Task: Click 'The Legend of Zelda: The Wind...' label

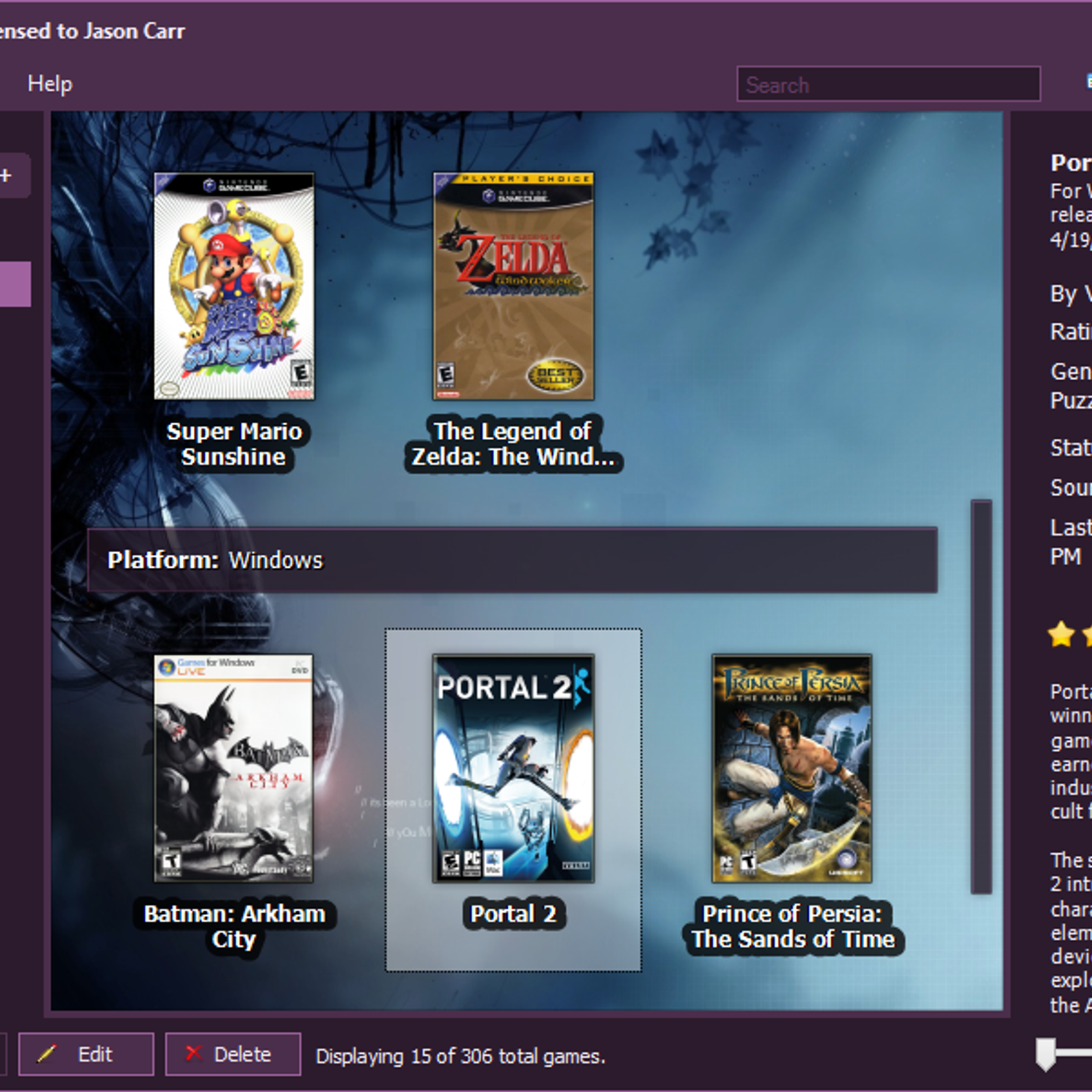Action: 513,444
